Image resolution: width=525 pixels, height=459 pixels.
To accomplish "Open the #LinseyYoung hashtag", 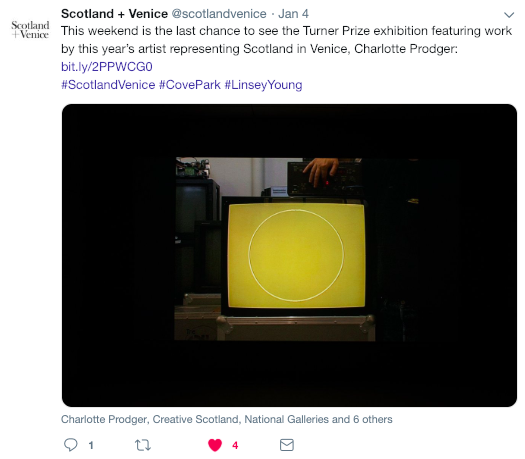I will pyautogui.click(x=264, y=85).
